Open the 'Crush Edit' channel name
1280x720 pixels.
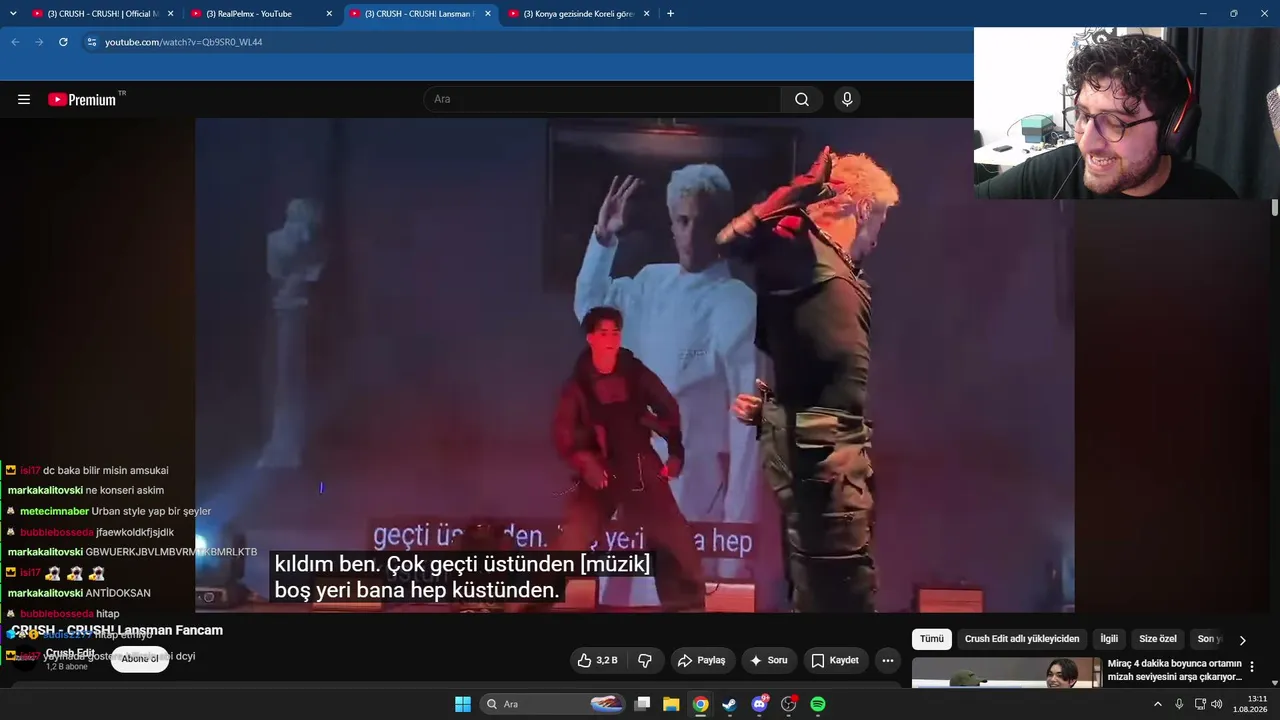tap(70, 653)
